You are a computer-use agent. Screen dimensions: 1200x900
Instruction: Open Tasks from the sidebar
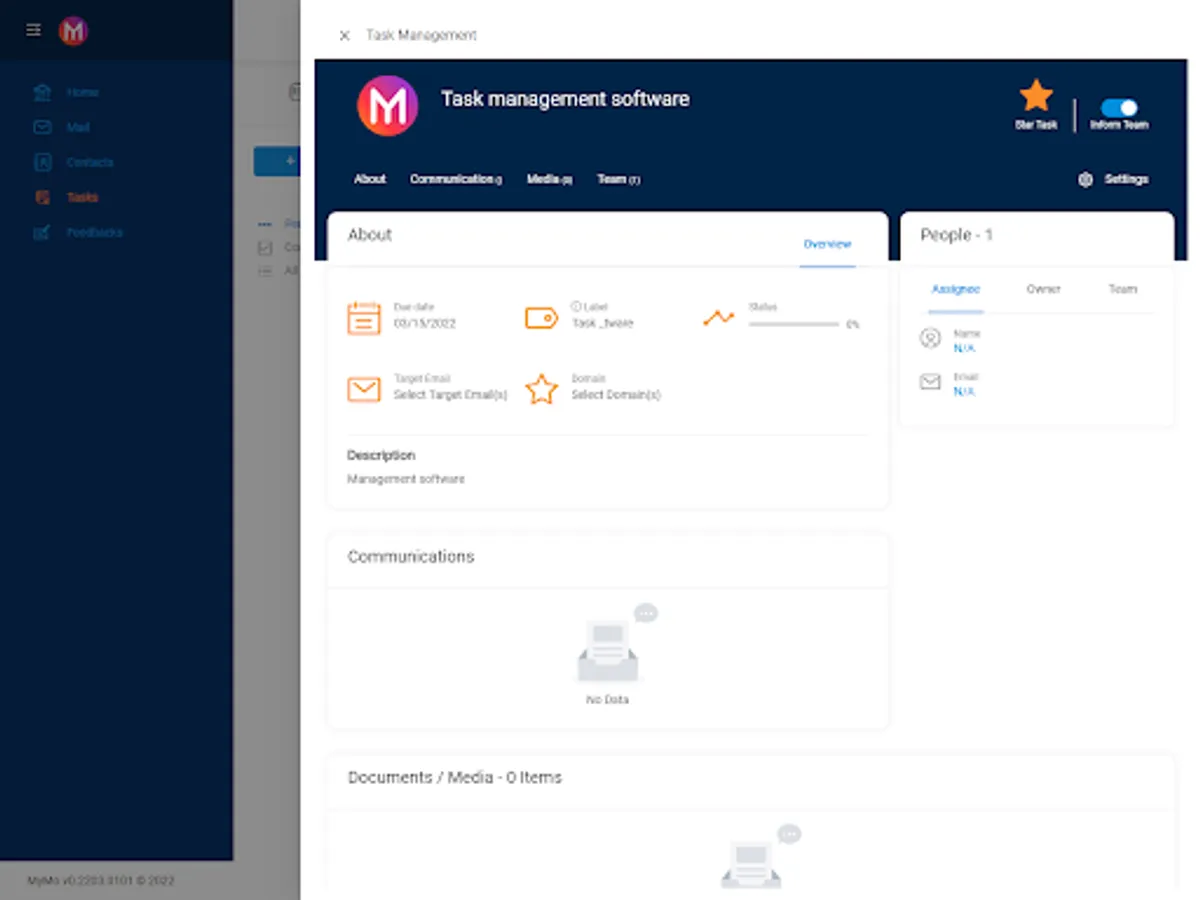tap(82, 197)
